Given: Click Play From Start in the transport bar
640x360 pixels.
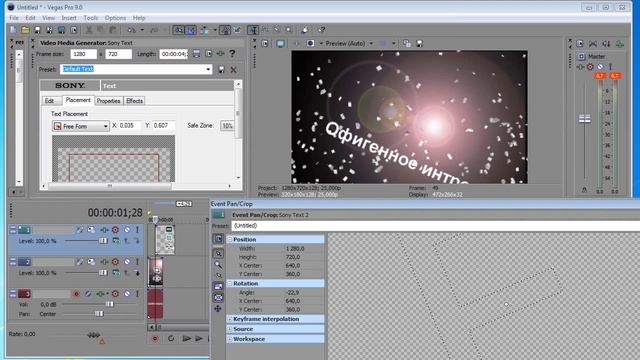Looking at the screenshot, I should (x=187, y=338).
